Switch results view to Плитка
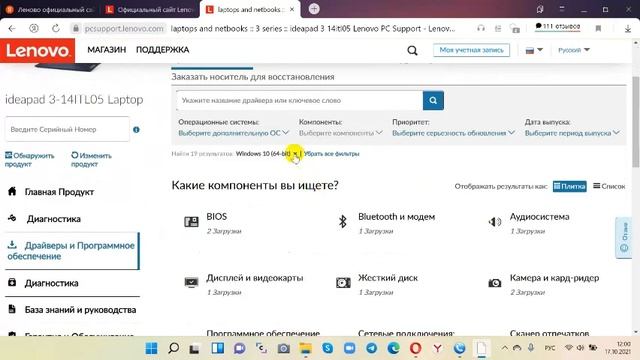640x360 pixels. point(569,187)
